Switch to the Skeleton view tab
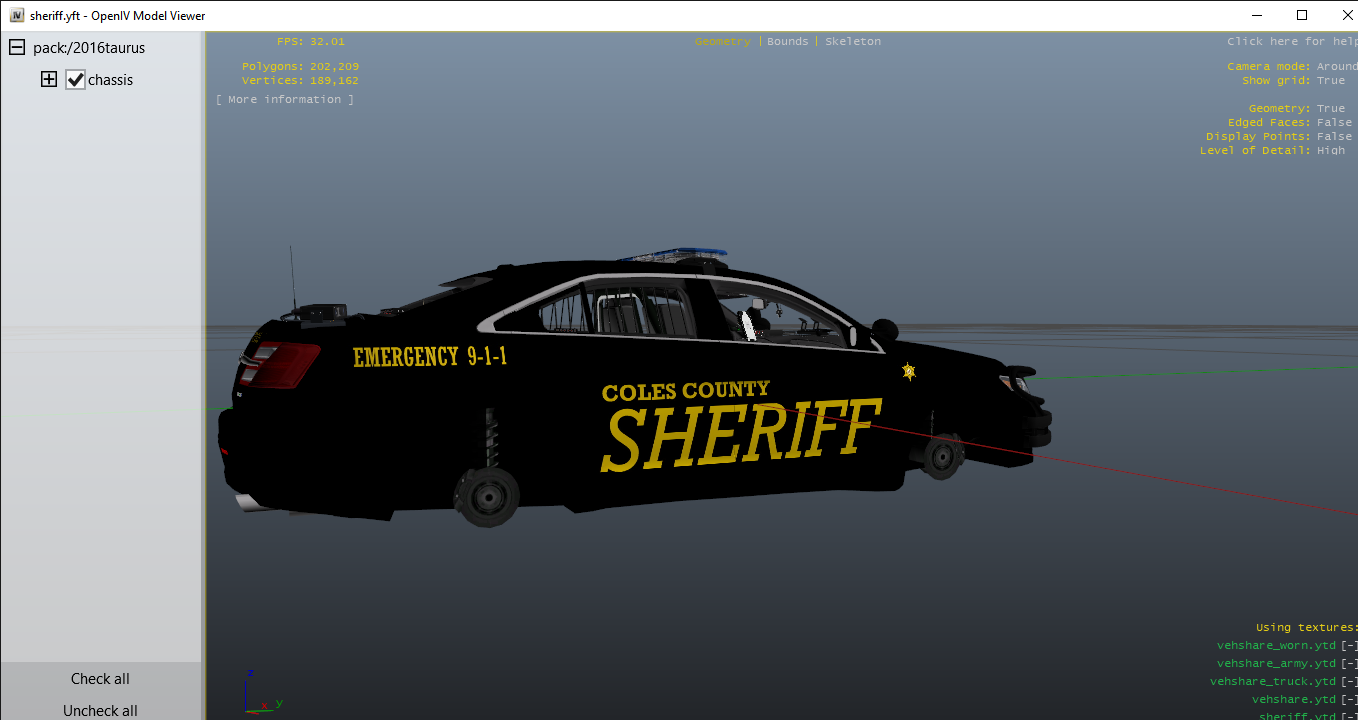The height and width of the screenshot is (720, 1358). [853, 42]
